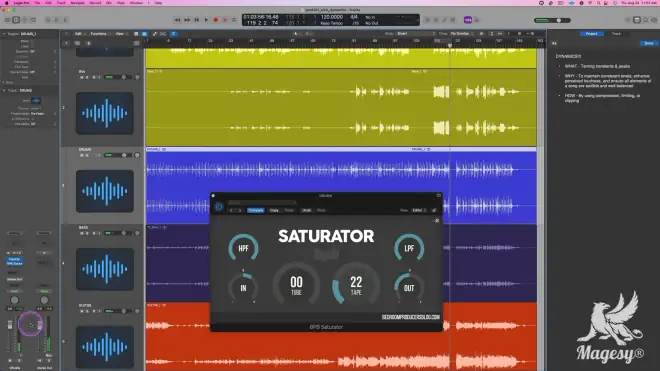
Task: Switch to the Track tab in notes panel
Action: click(x=616, y=34)
